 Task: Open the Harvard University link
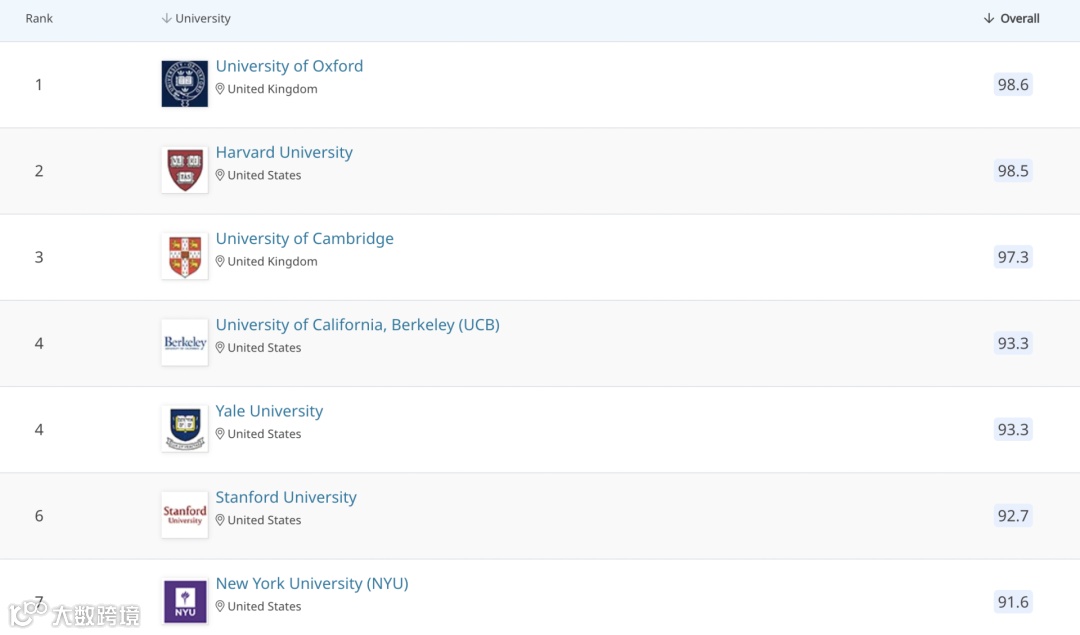(x=284, y=152)
